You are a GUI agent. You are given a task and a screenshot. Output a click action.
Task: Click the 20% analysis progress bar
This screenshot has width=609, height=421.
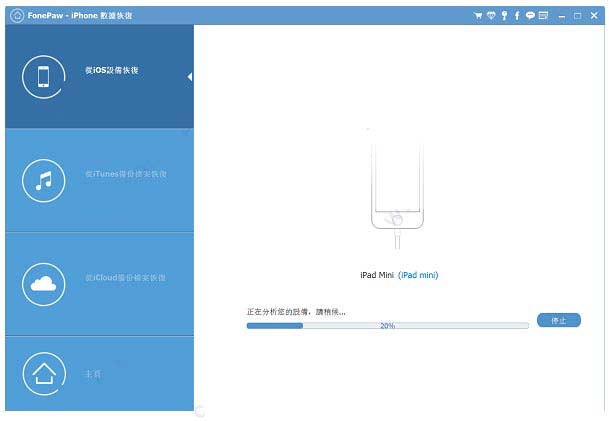coord(388,325)
